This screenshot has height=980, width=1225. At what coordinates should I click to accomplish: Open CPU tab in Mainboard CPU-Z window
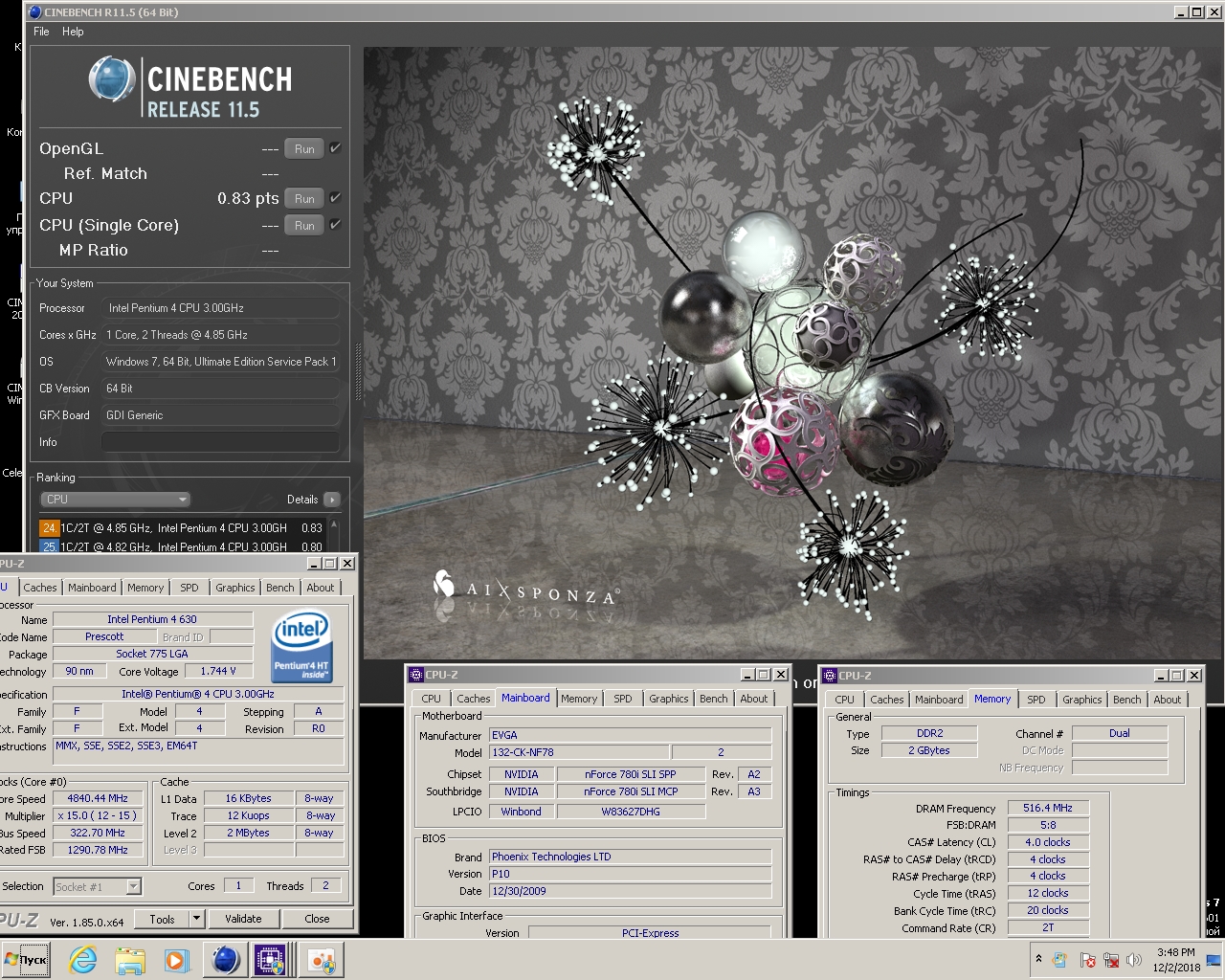pos(432,699)
